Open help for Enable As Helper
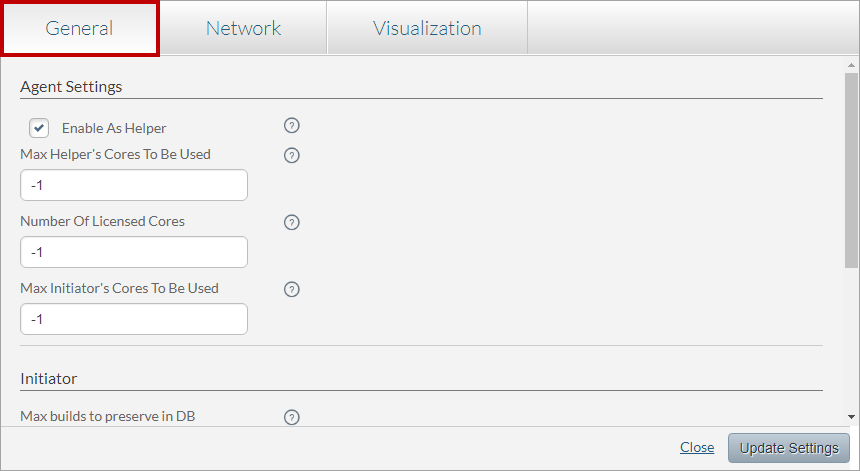 coord(292,126)
